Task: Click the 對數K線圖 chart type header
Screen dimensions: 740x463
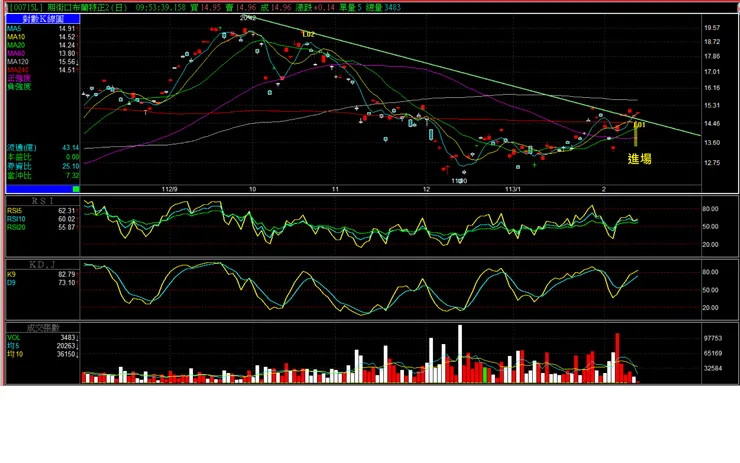Action: [43, 19]
